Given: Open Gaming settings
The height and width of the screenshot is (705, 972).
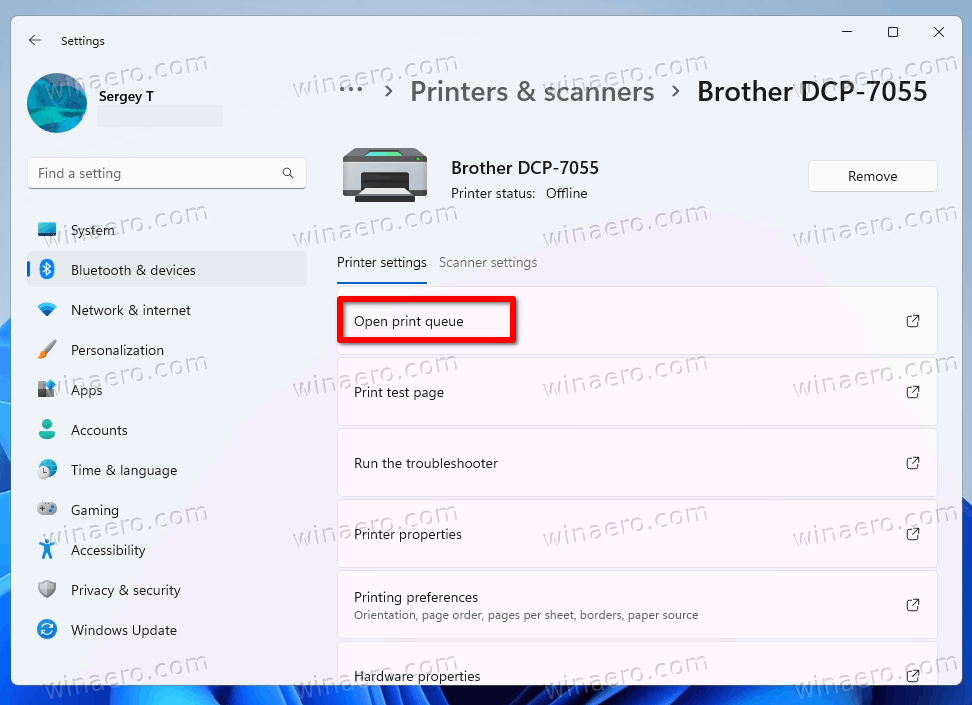Looking at the screenshot, I should click(x=167, y=510).
